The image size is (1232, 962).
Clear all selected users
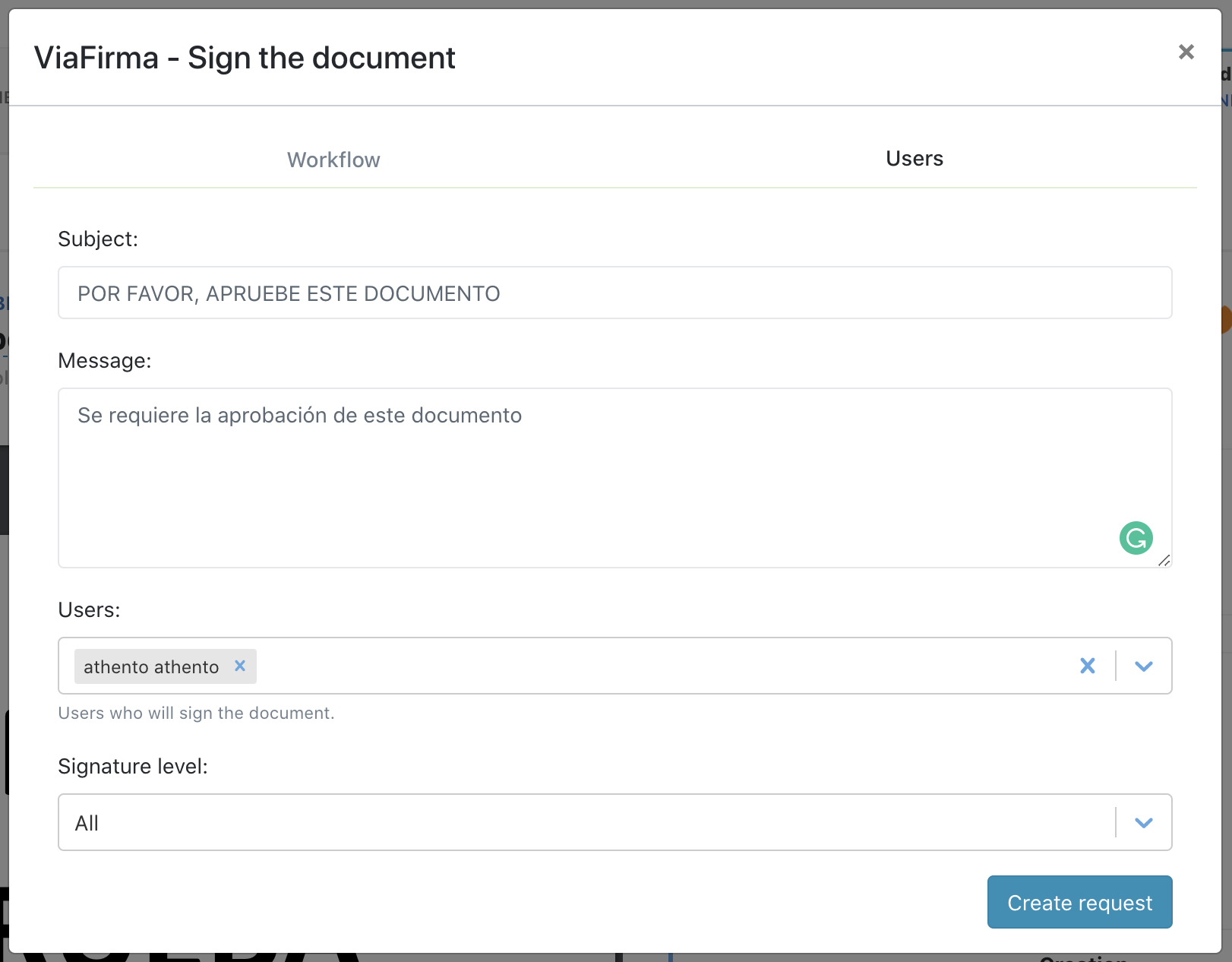(x=1088, y=666)
